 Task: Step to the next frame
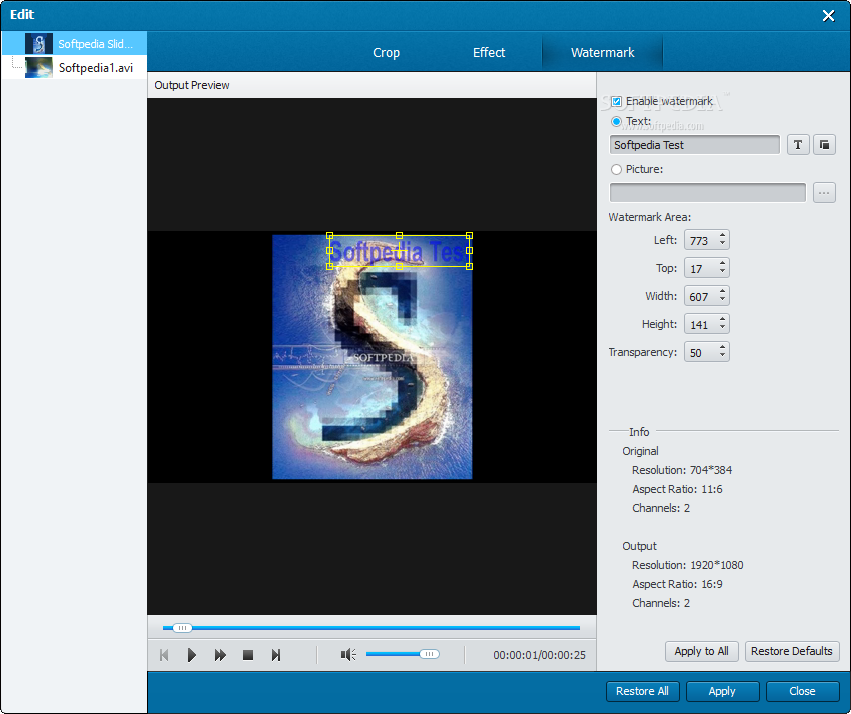point(276,655)
